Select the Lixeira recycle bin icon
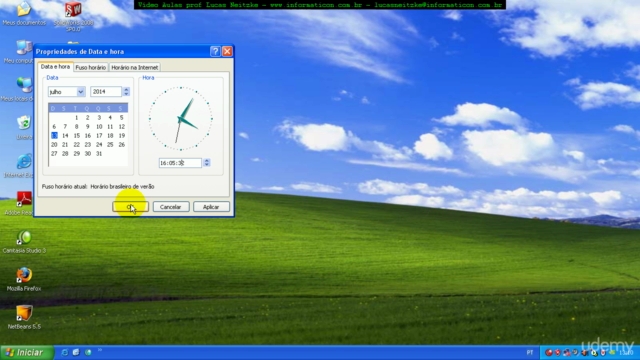The image size is (640, 360). (x=24, y=127)
